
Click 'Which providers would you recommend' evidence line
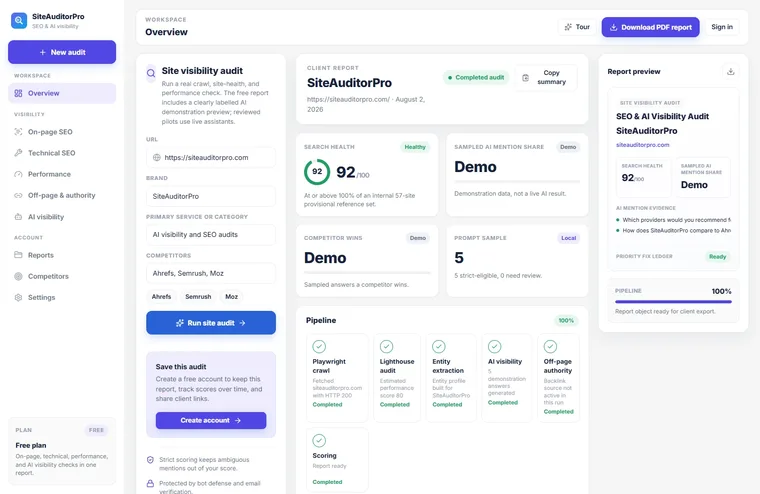[x=676, y=220]
